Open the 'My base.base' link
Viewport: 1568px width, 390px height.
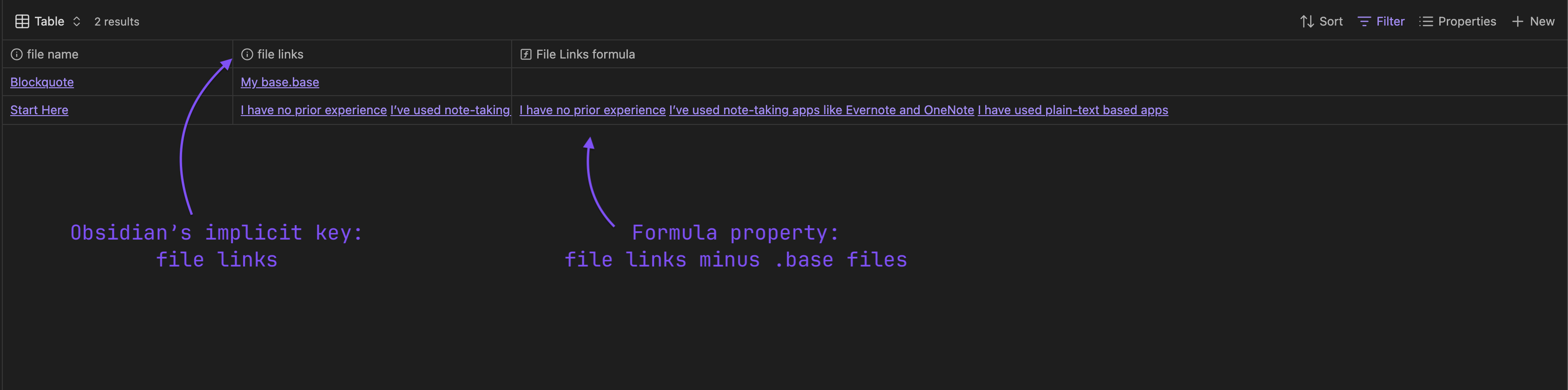[x=279, y=82]
